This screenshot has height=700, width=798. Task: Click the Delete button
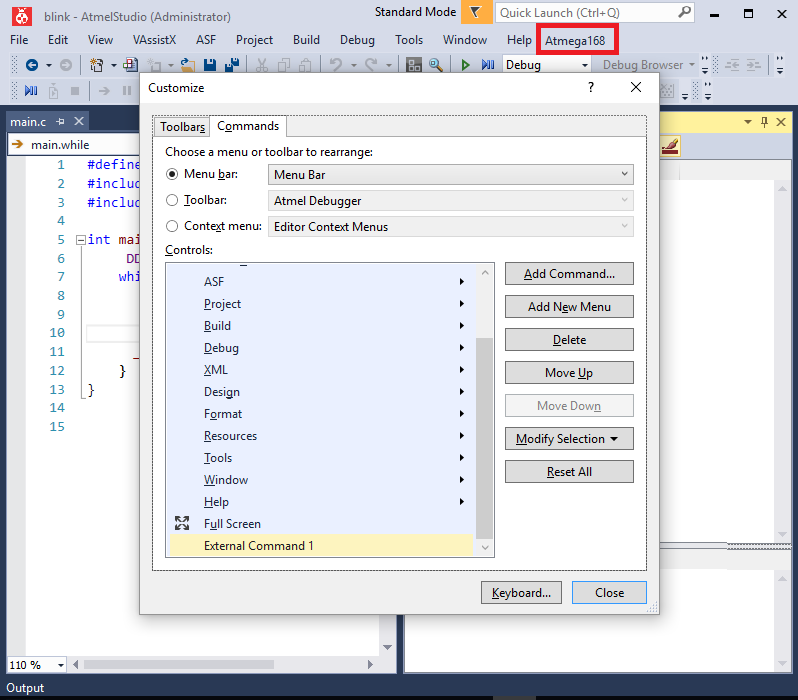[x=569, y=340]
